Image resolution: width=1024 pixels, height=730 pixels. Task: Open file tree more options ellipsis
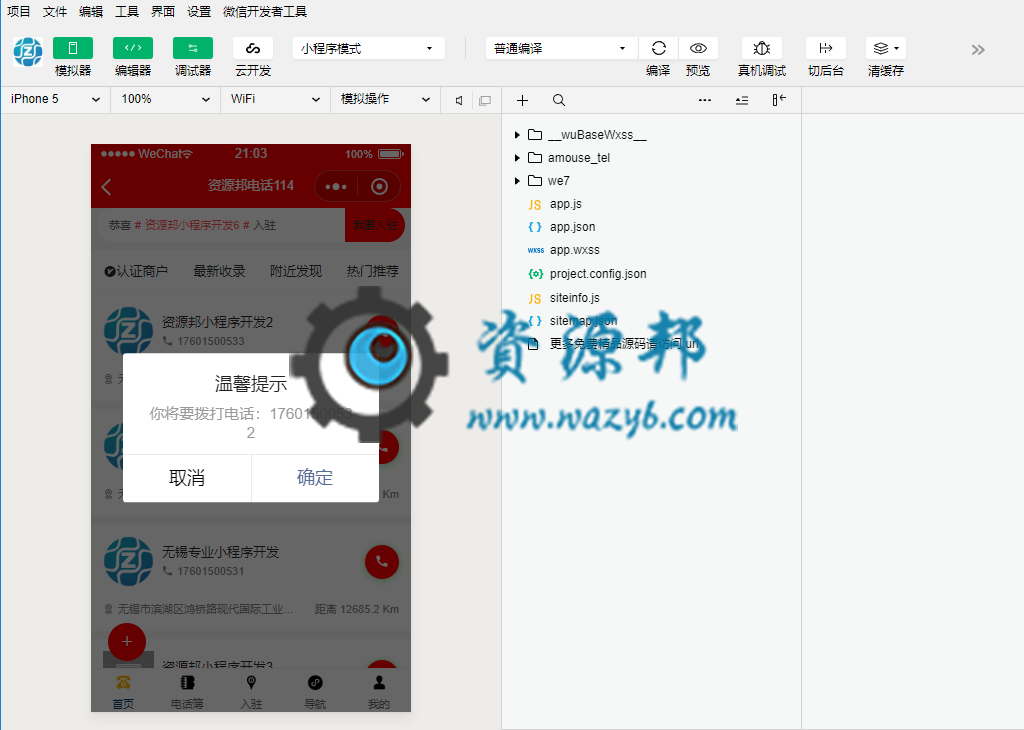(x=705, y=100)
